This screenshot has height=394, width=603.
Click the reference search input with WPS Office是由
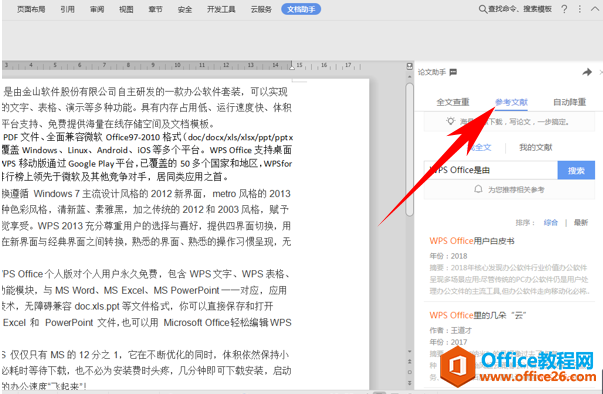pos(491,170)
